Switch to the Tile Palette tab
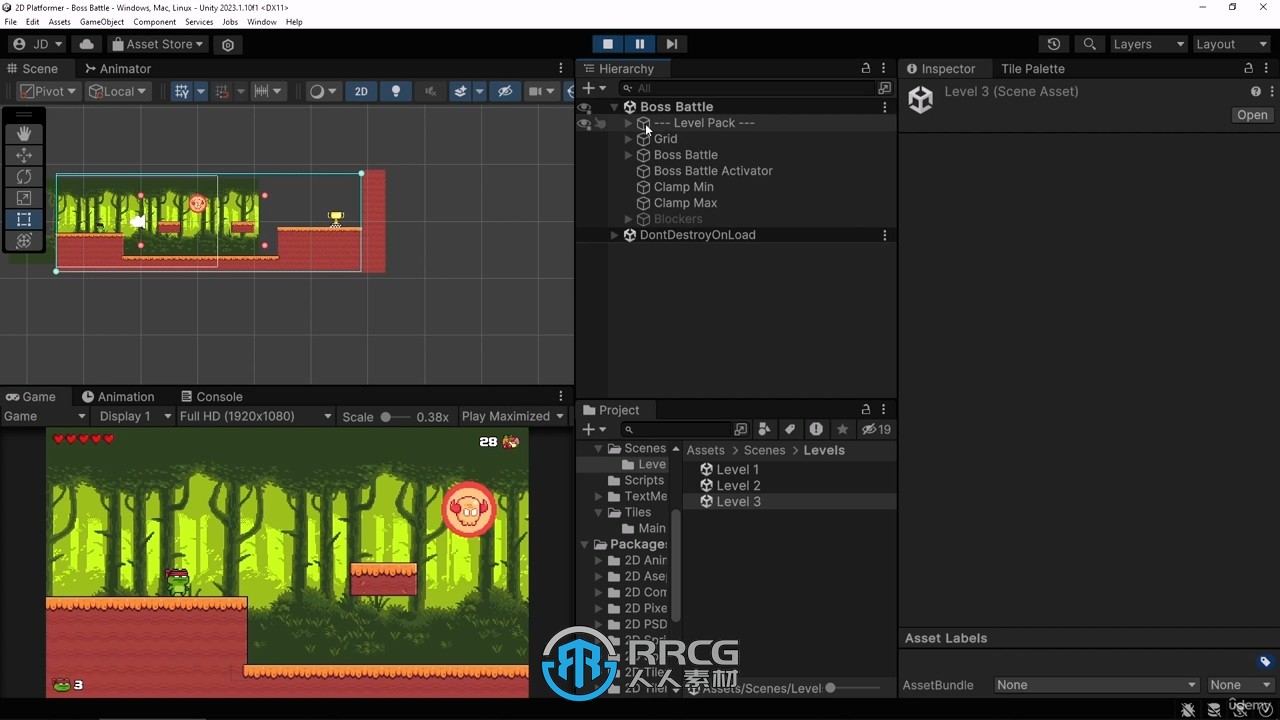This screenshot has width=1280, height=720. (1033, 69)
